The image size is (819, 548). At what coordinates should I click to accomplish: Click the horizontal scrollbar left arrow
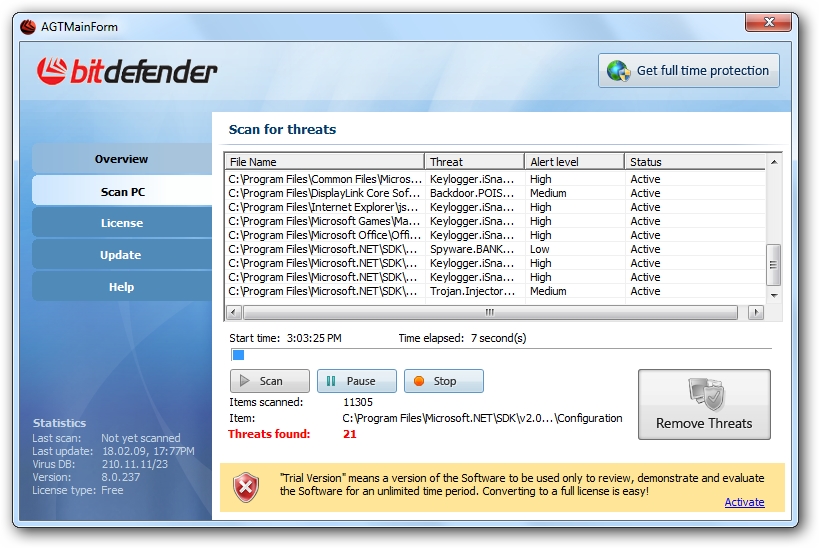click(233, 312)
